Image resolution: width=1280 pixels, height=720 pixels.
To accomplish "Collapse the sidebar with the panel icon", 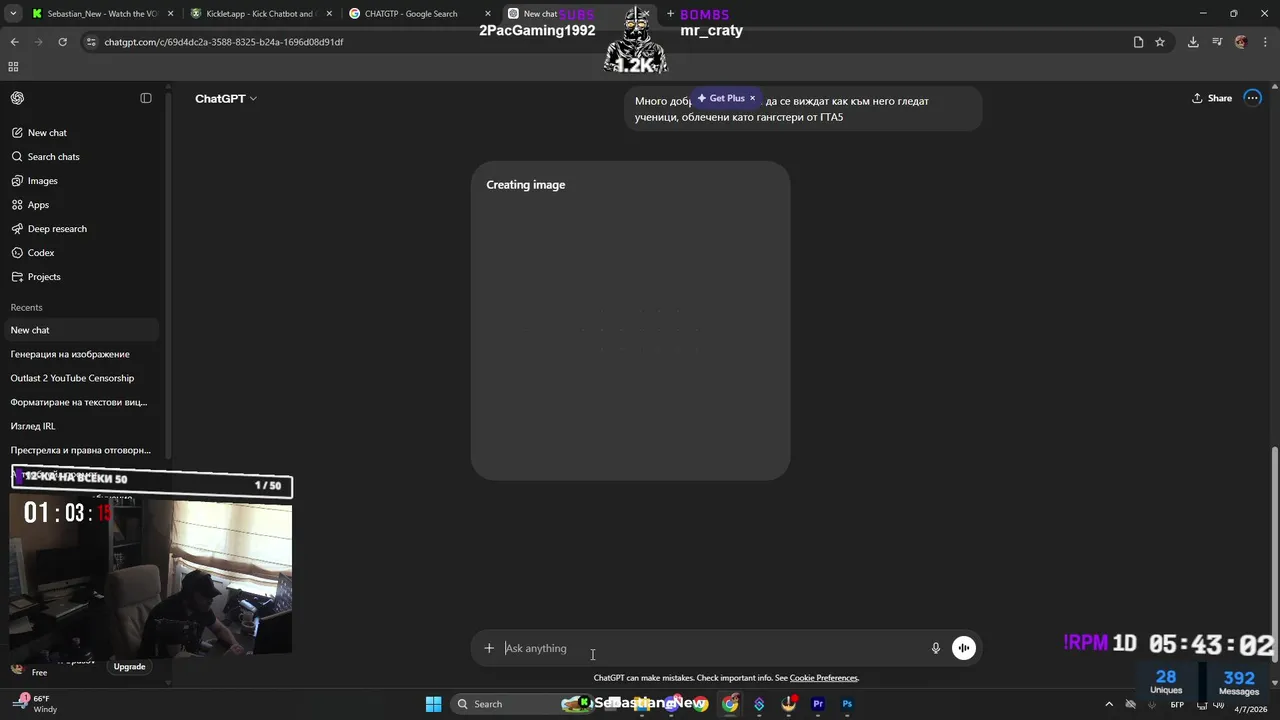I will click(x=146, y=98).
